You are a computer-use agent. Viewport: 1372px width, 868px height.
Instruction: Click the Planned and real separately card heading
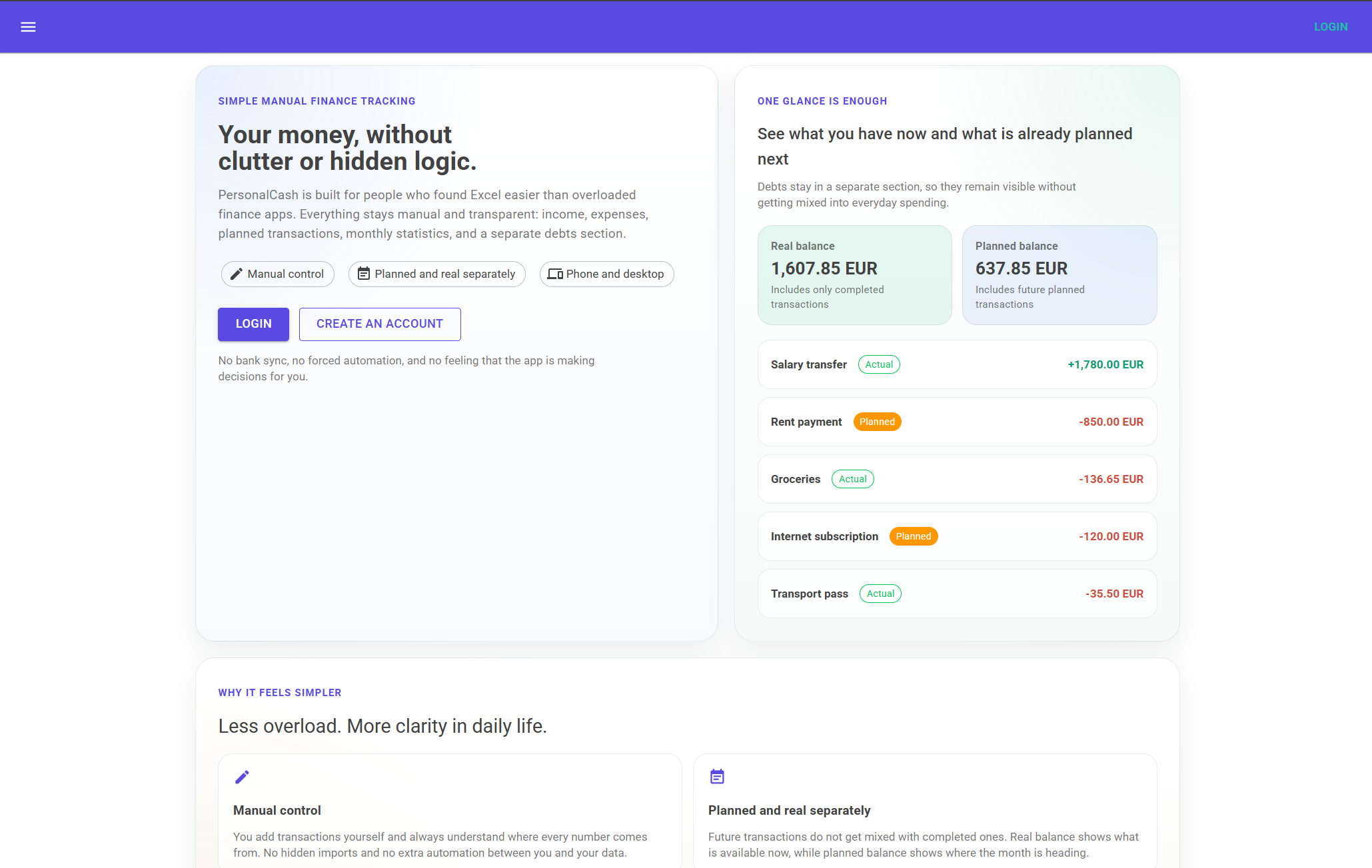click(x=789, y=810)
